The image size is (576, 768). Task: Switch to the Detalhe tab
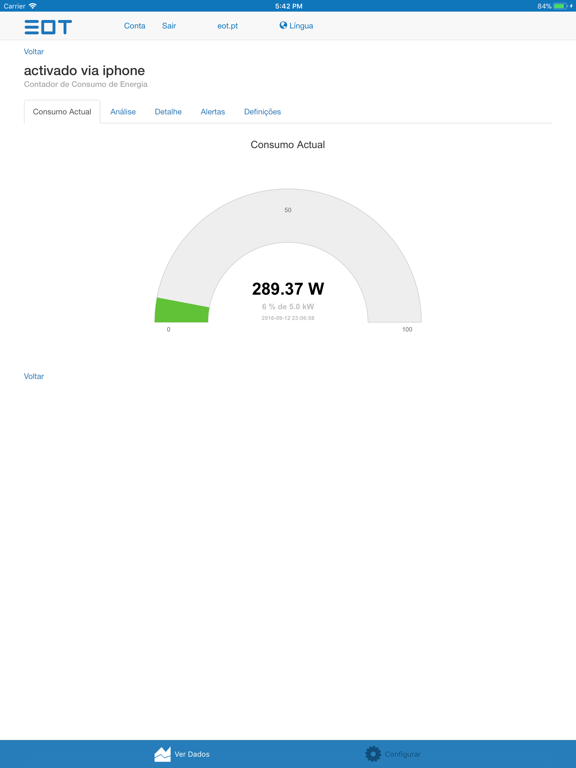pos(168,112)
